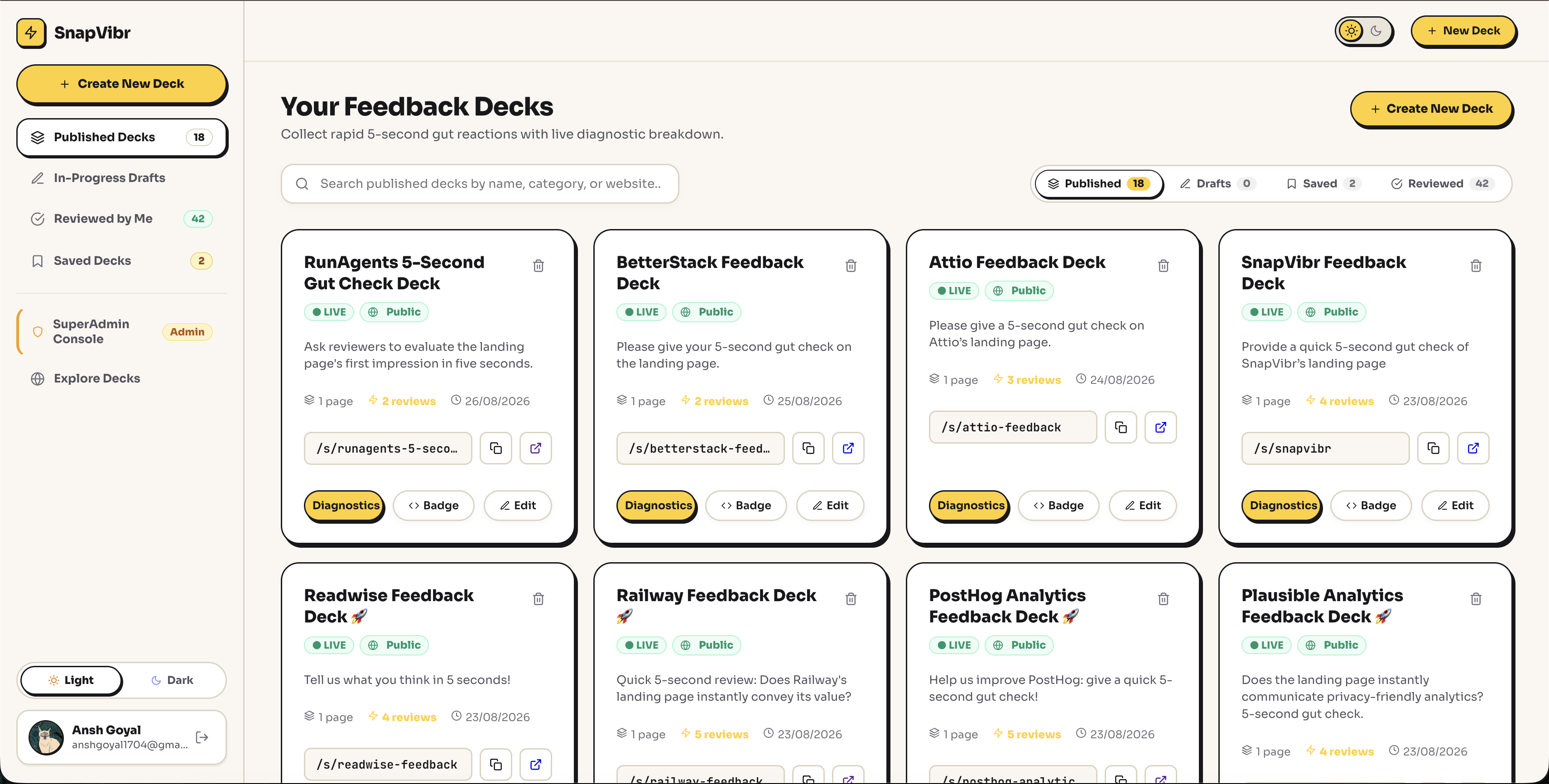This screenshot has height=784, width=1549.
Task: Go to In-Progress Drafts
Action: pos(121,178)
